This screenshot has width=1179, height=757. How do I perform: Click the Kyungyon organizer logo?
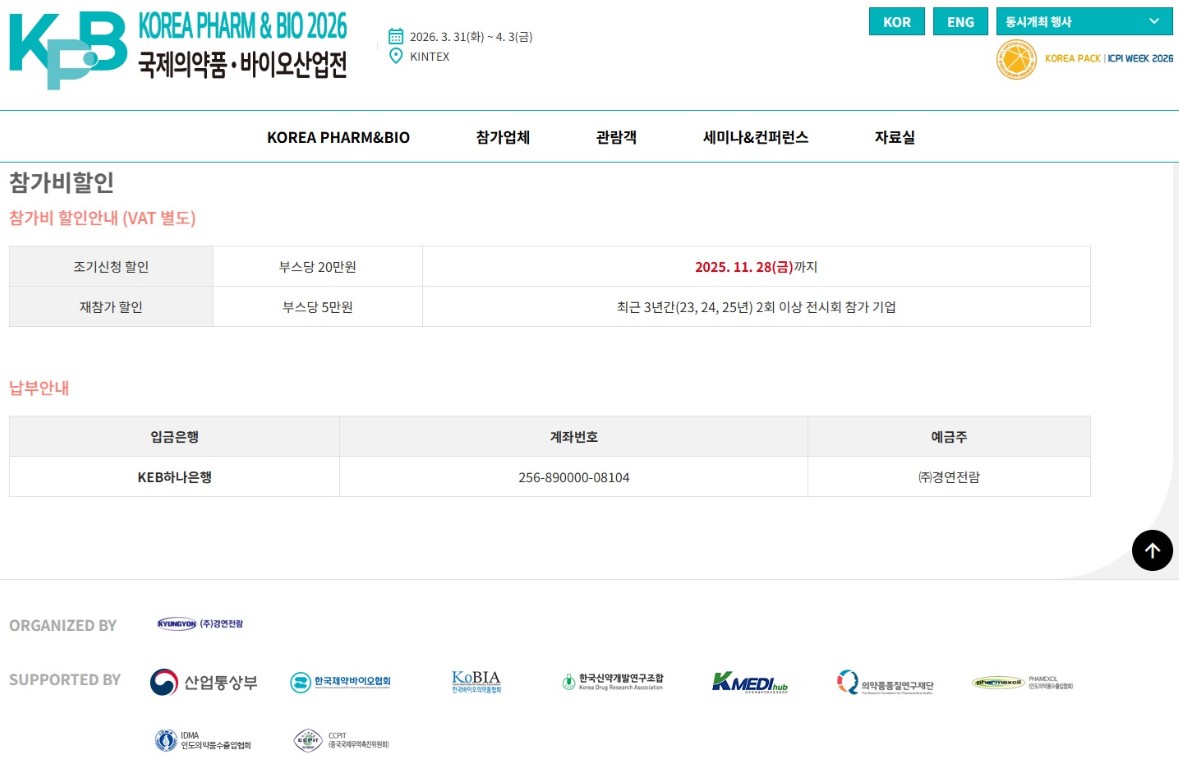click(200, 624)
